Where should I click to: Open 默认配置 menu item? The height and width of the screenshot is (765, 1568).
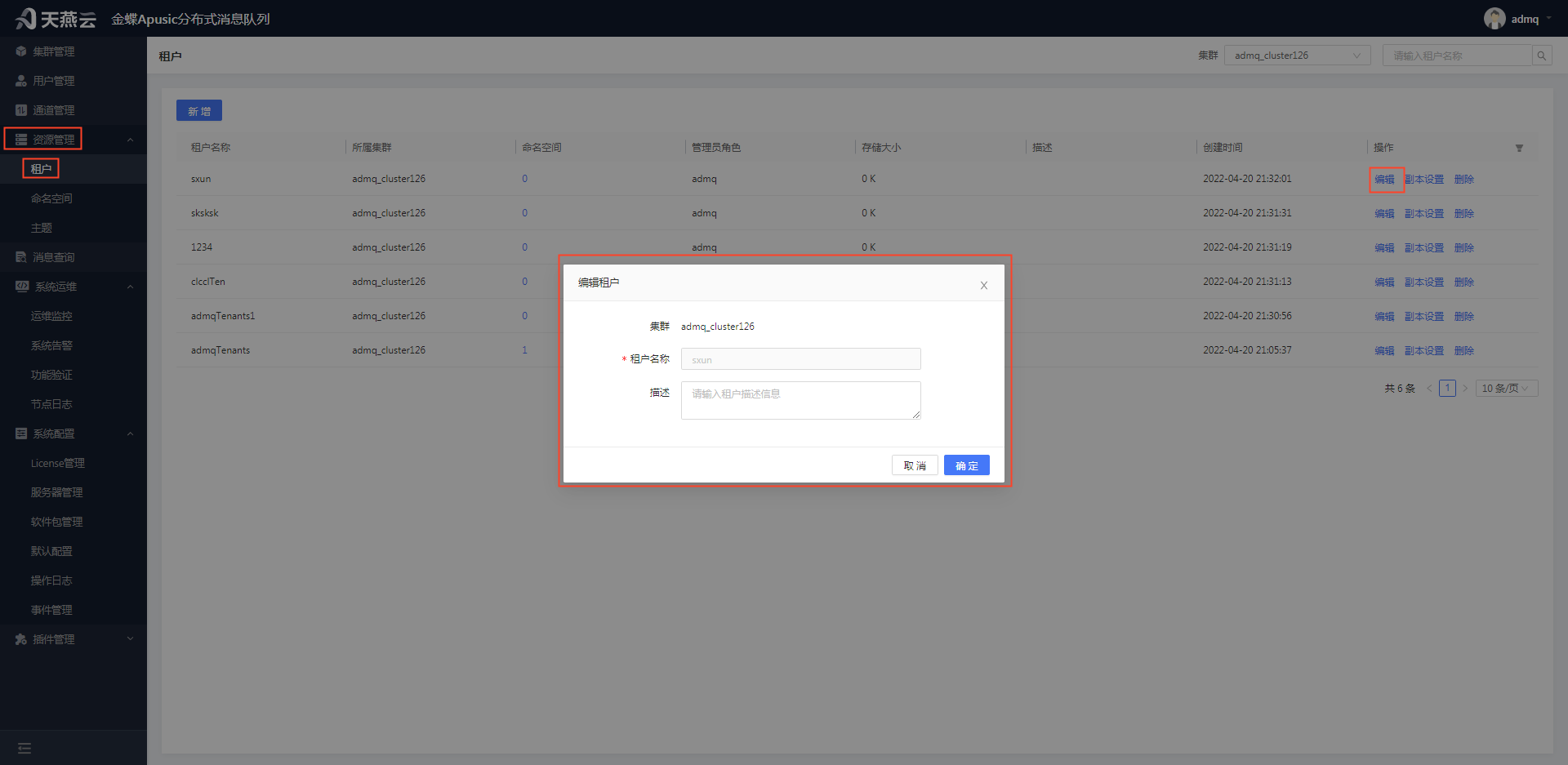pos(51,551)
